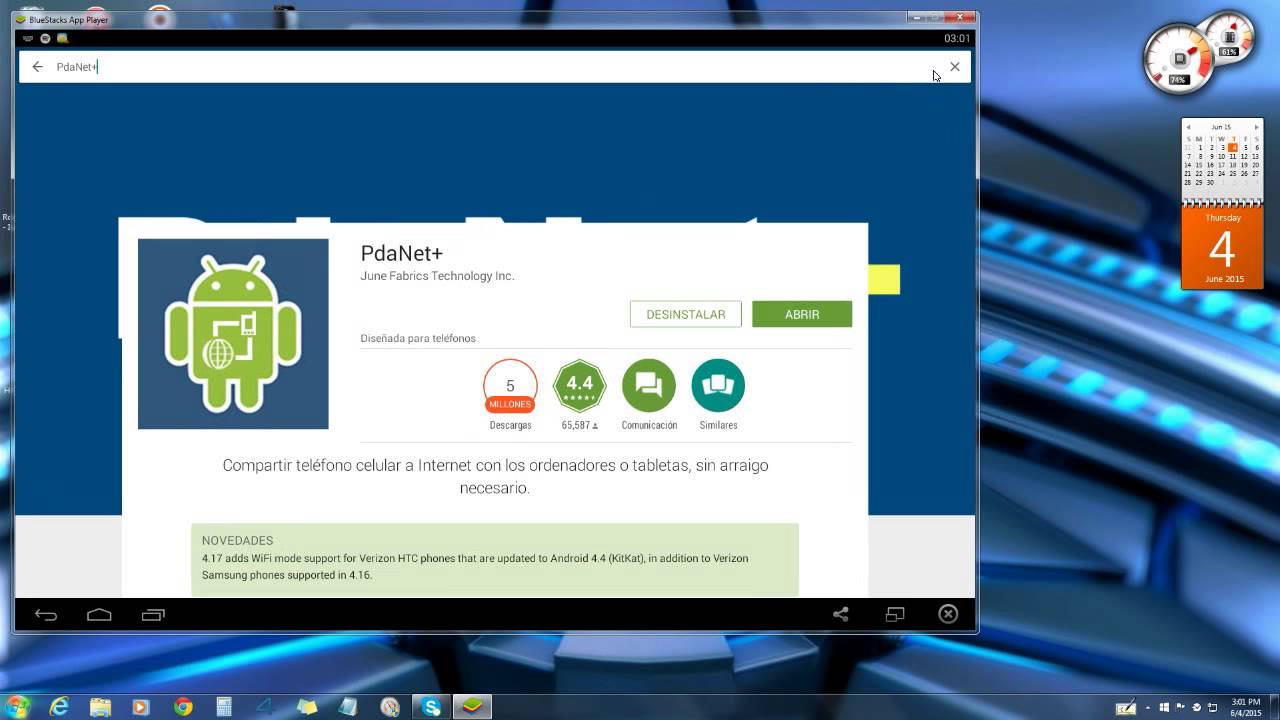Open the PdaNet+ app icon image
This screenshot has width=1280, height=720.
233,334
